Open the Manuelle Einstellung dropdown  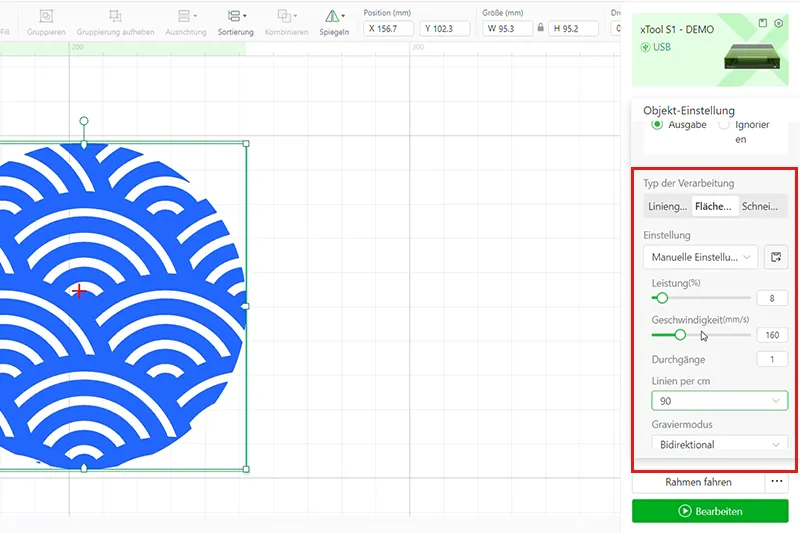click(x=701, y=257)
